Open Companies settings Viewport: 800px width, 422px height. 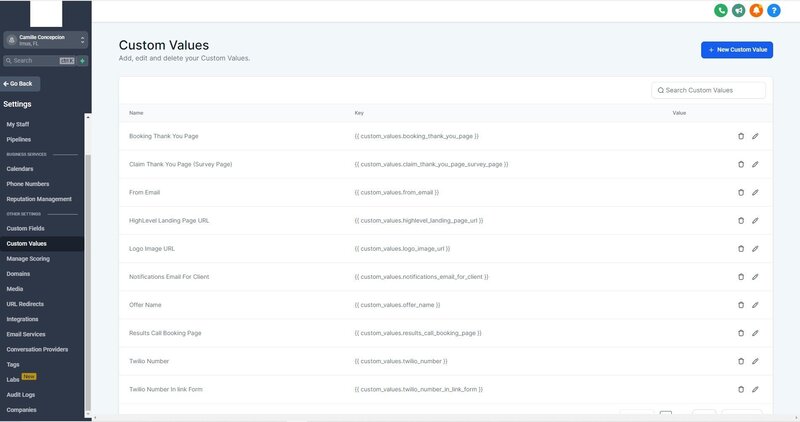click(x=21, y=410)
